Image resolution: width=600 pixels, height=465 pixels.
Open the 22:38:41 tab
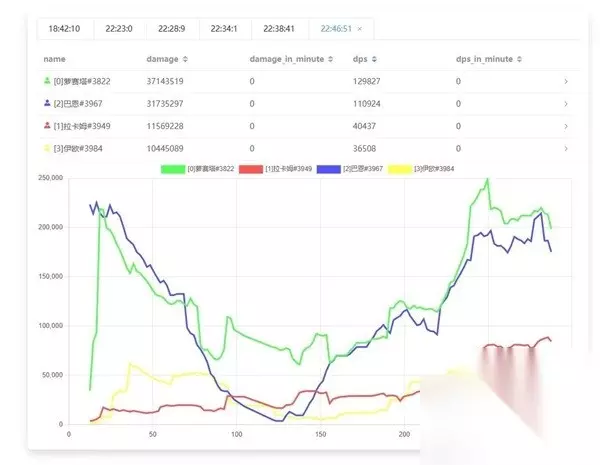(x=279, y=29)
